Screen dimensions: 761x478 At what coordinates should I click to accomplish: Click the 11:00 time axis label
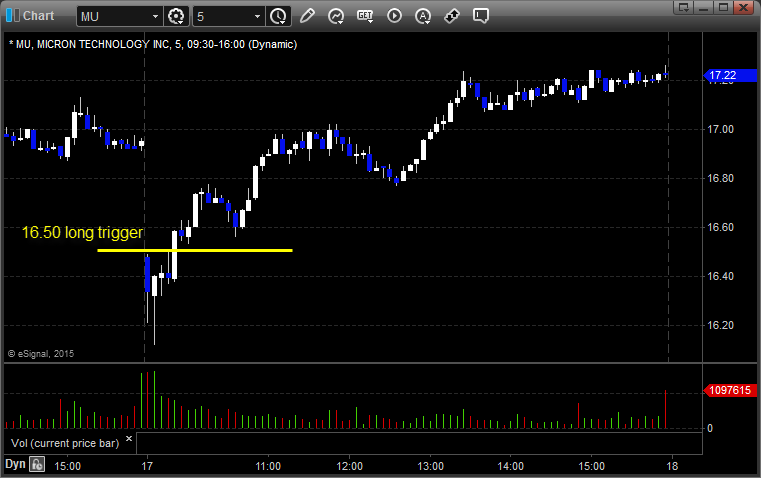coord(268,466)
